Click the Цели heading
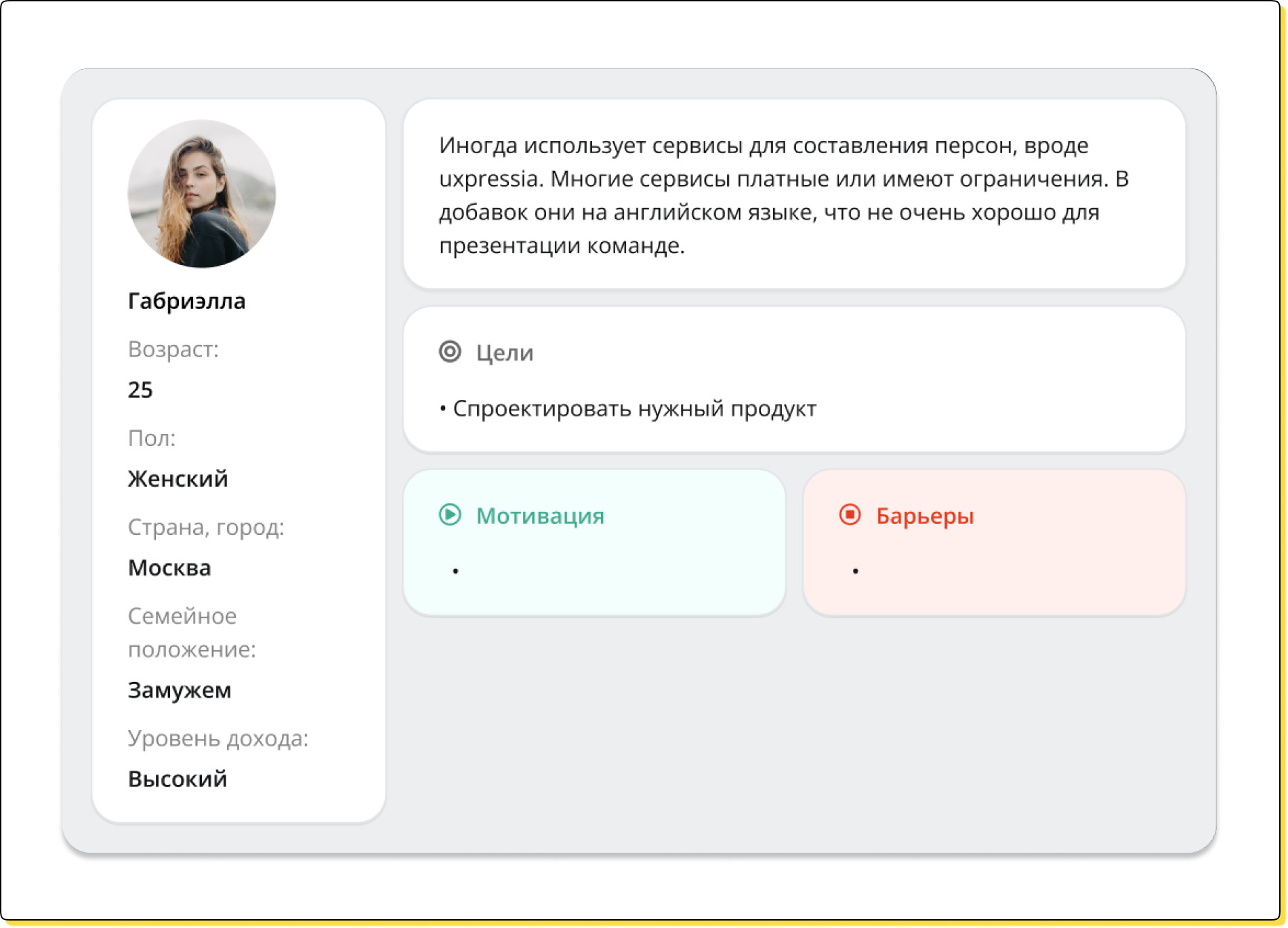This screenshot has height=928, width=1288. coord(505,353)
